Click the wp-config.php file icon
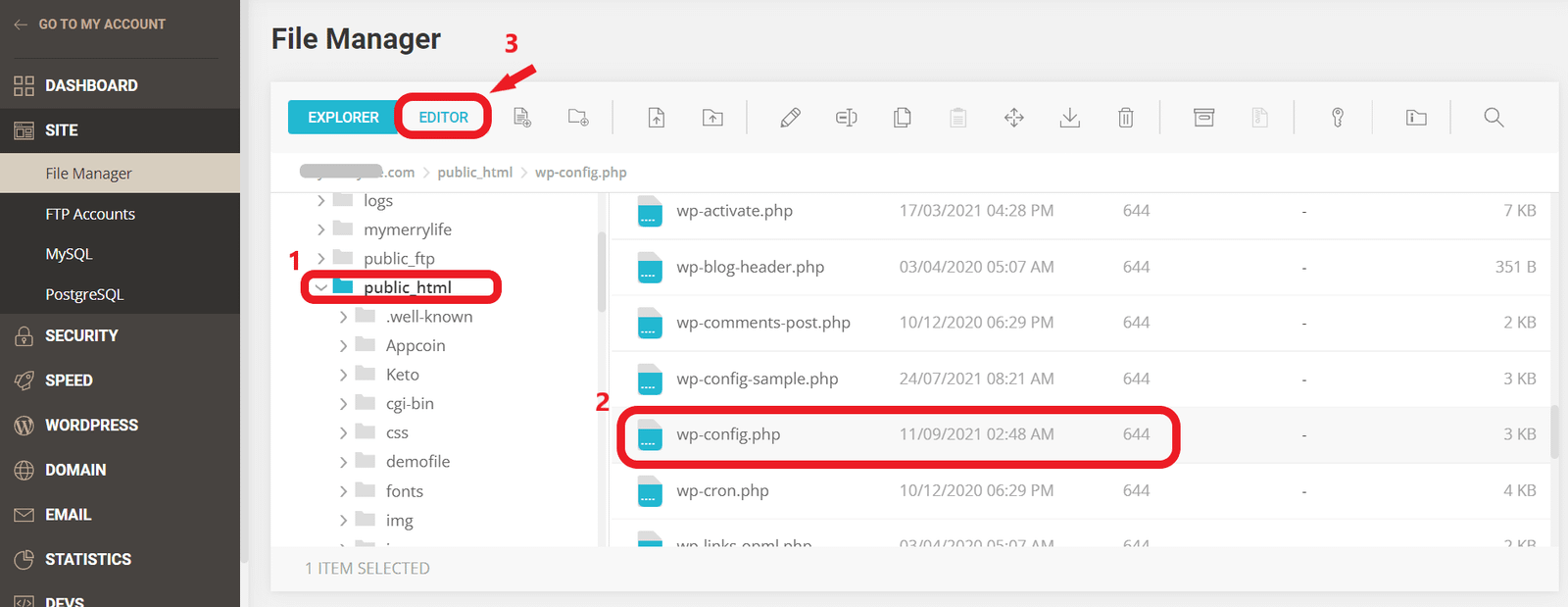The width and height of the screenshot is (1568, 607). point(650,434)
